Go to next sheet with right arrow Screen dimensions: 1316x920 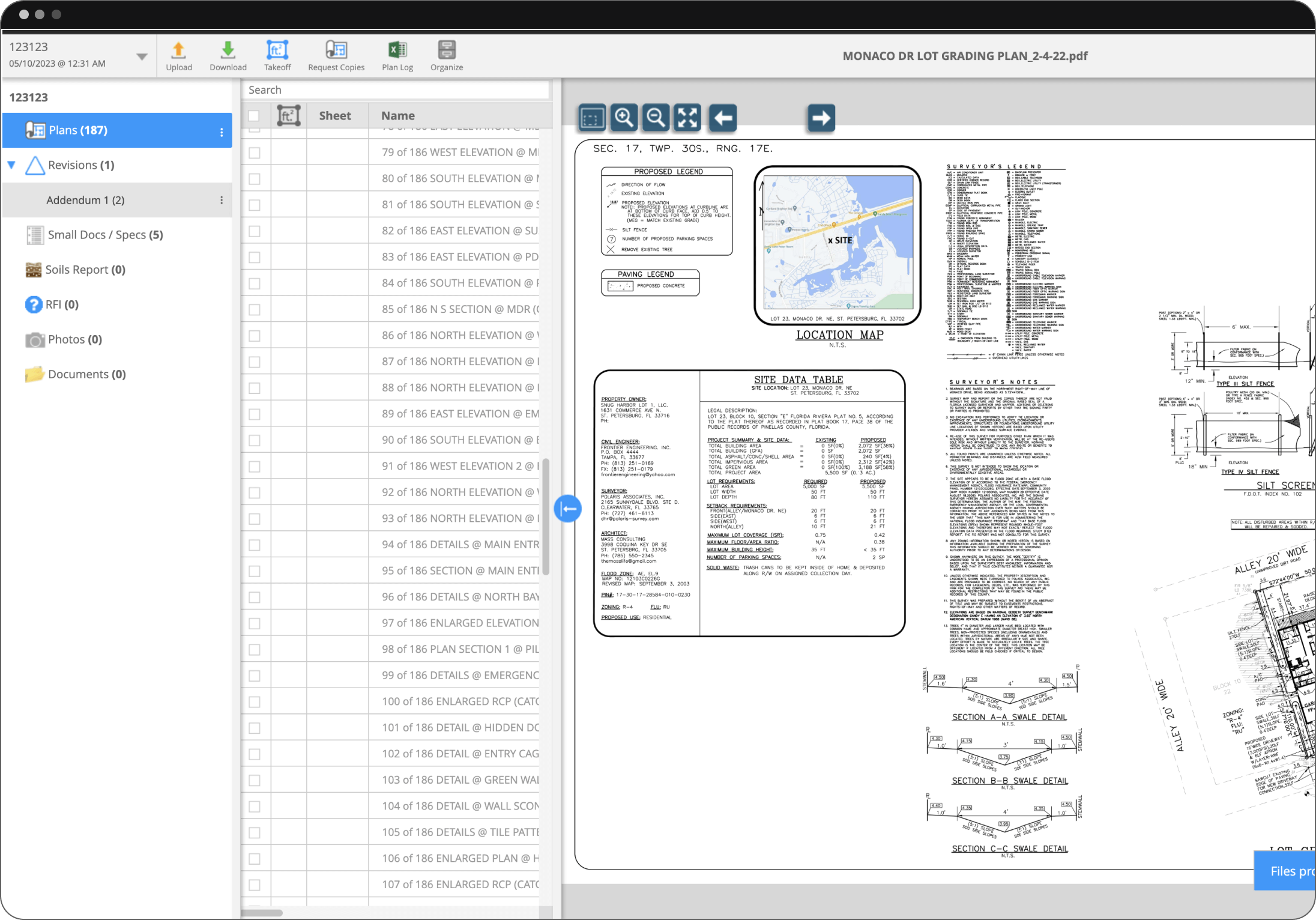click(821, 118)
